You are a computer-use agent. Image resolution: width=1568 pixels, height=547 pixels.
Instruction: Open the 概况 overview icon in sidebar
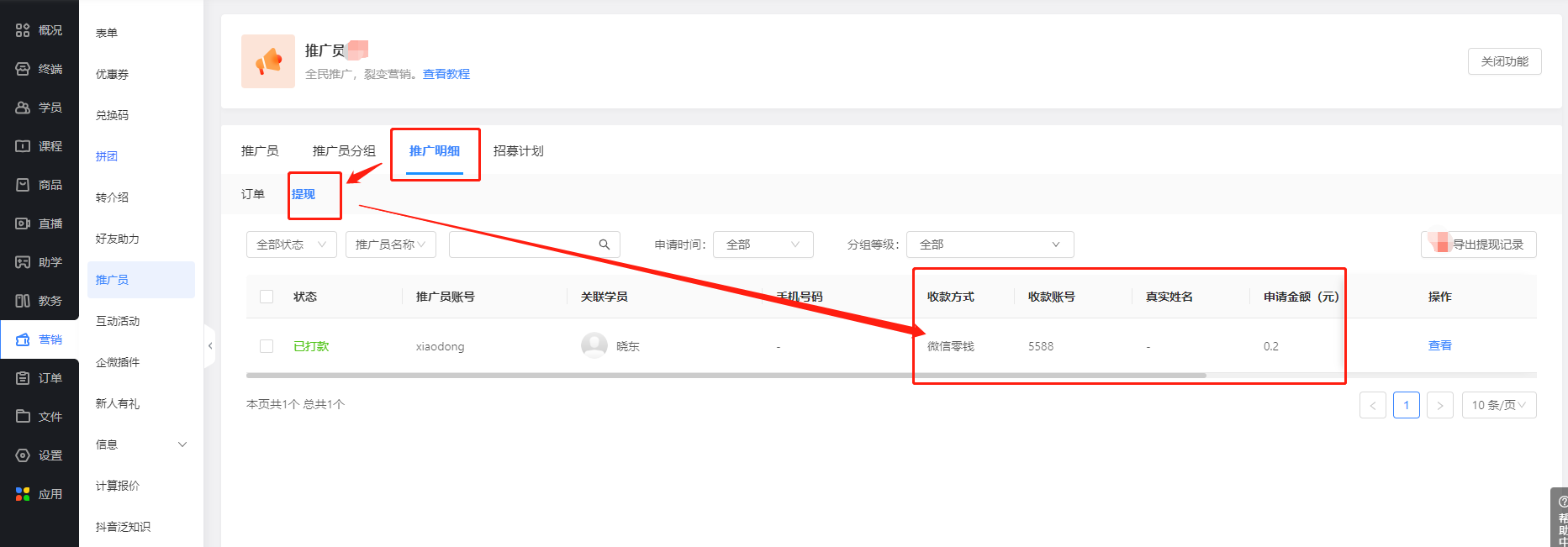[23, 30]
